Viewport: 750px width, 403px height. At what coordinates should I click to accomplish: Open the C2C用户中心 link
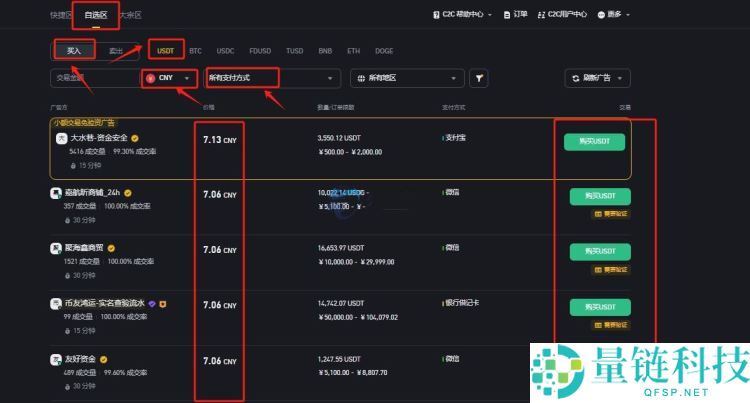pyautogui.click(x=567, y=15)
